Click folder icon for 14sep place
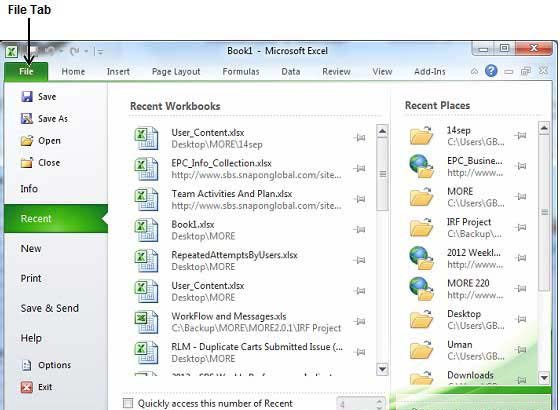 (x=421, y=136)
